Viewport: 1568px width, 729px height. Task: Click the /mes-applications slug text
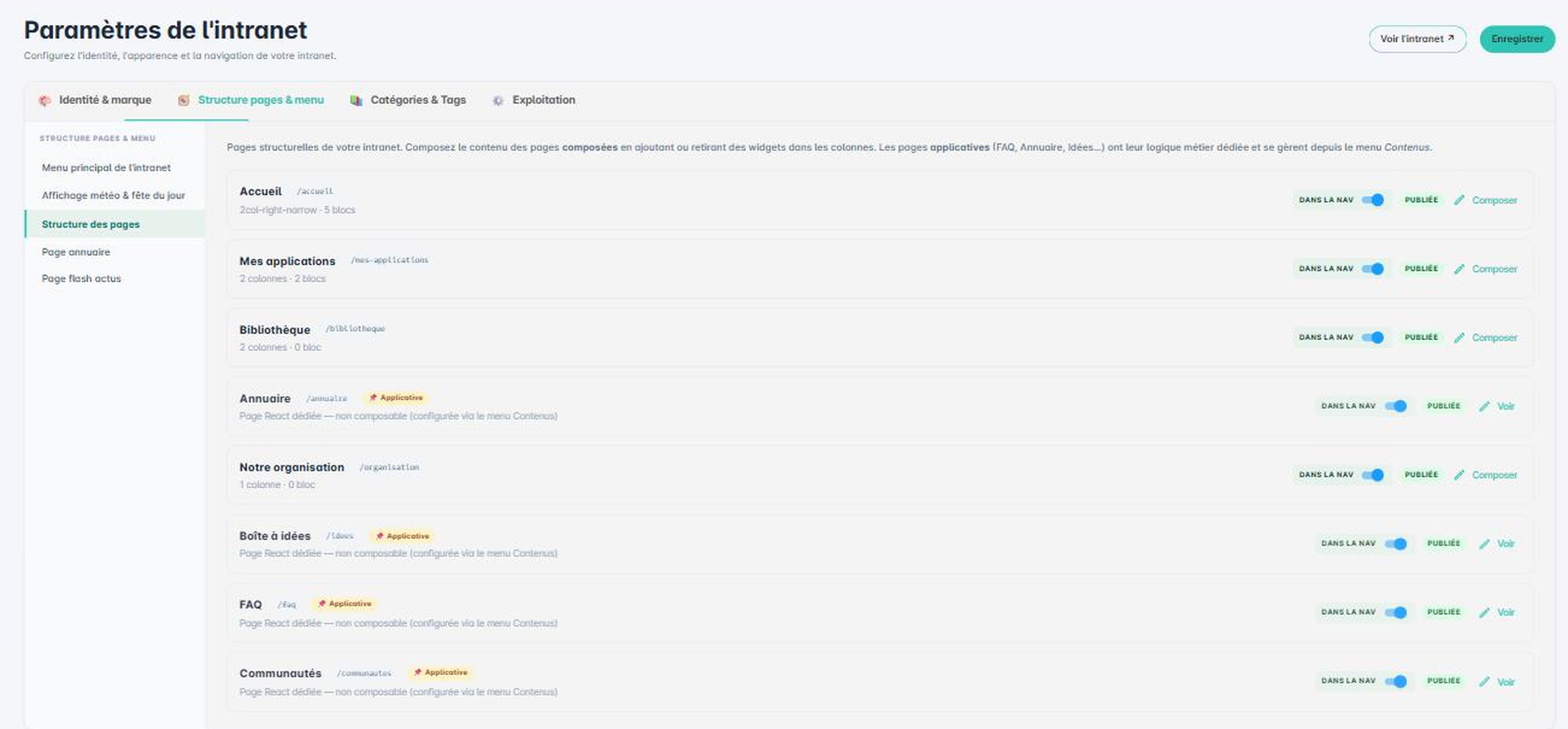click(x=390, y=260)
